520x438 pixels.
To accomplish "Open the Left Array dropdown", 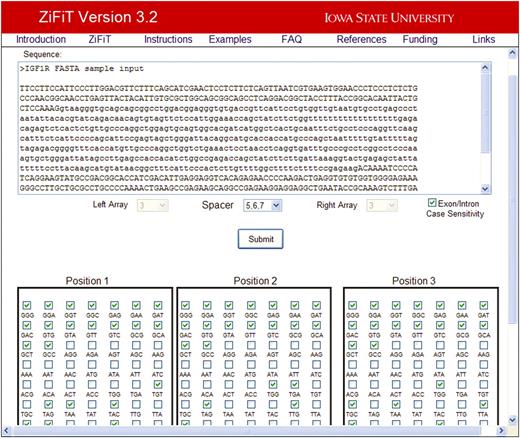I will (153, 205).
